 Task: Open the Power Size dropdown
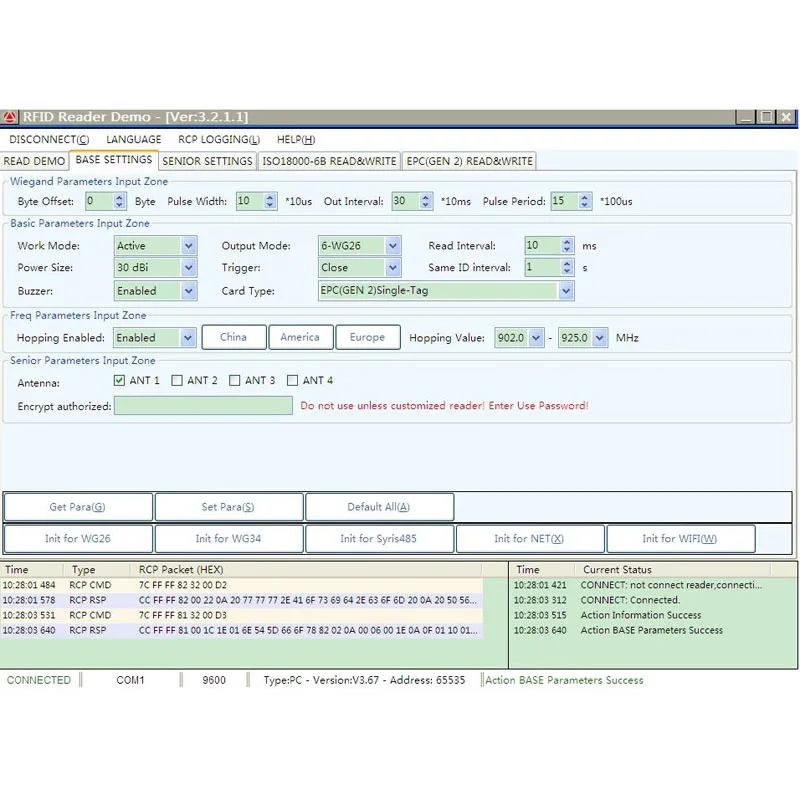coord(188,268)
